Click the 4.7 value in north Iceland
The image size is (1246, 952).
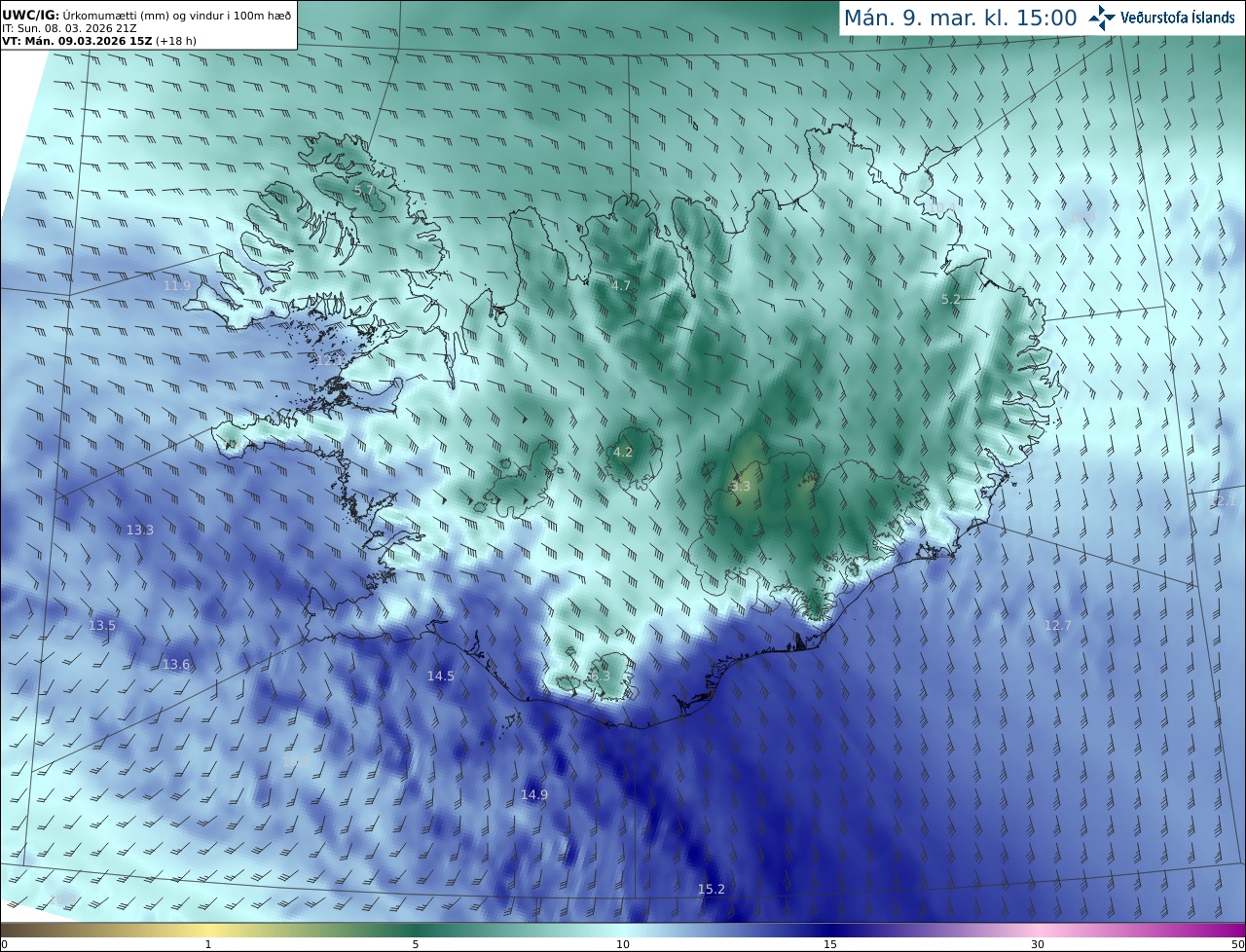click(x=621, y=285)
